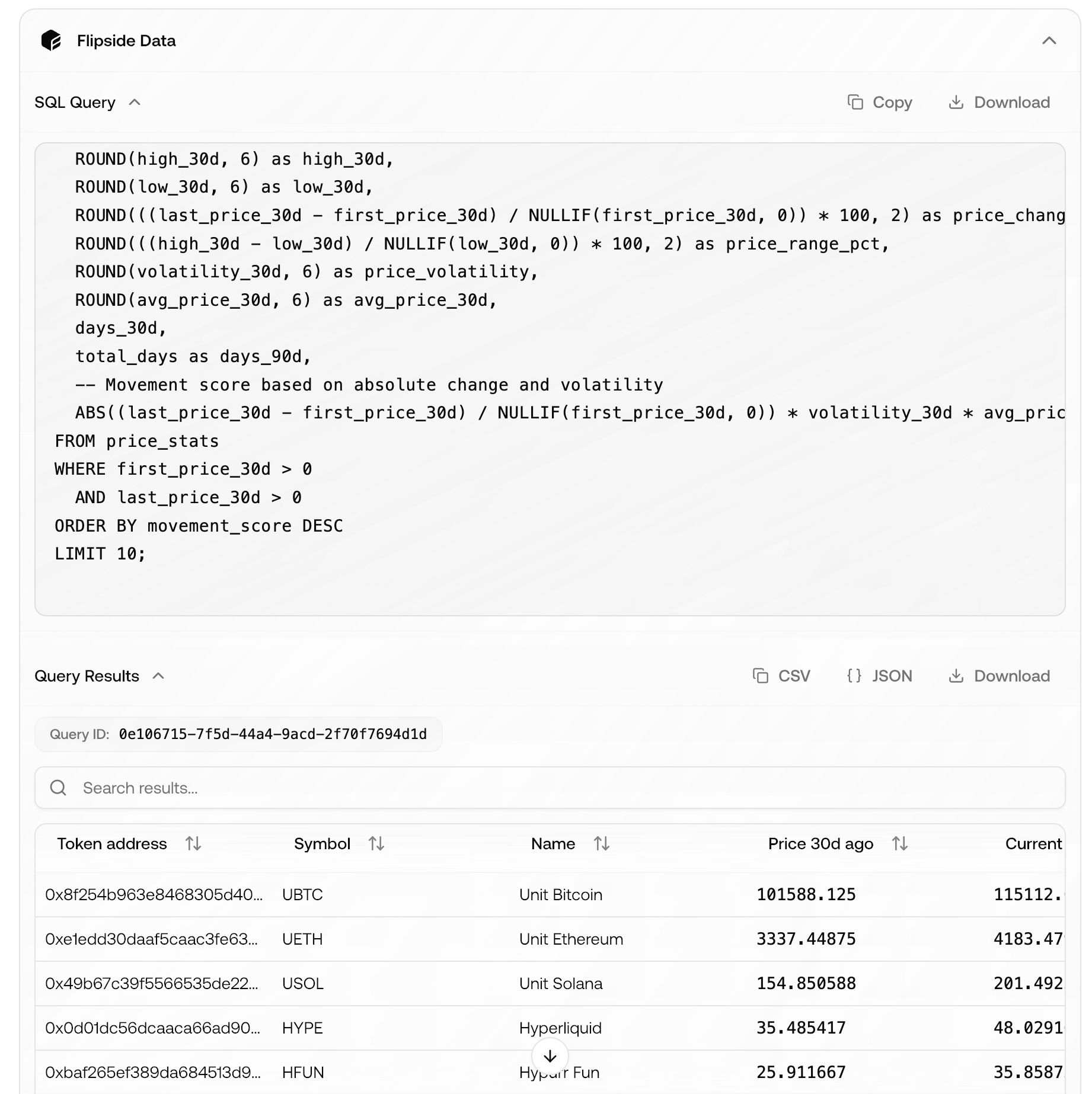This screenshot has width=1092, height=1094.
Task: Toggle sorting on the Price 30d ago column
Action: [899, 843]
